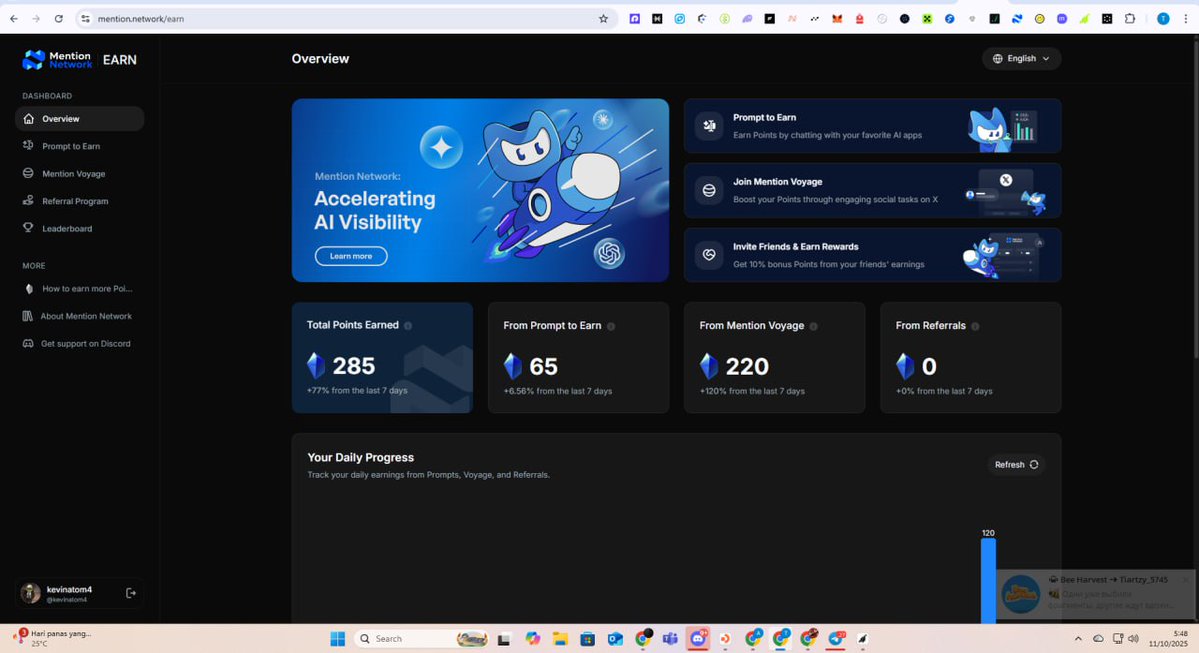Go forward in browser history
The height and width of the screenshot is (653, 1199).
pos(36,18)
